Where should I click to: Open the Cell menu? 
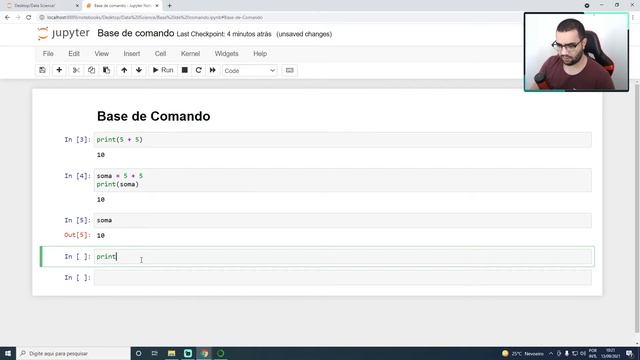click(160, 53)
